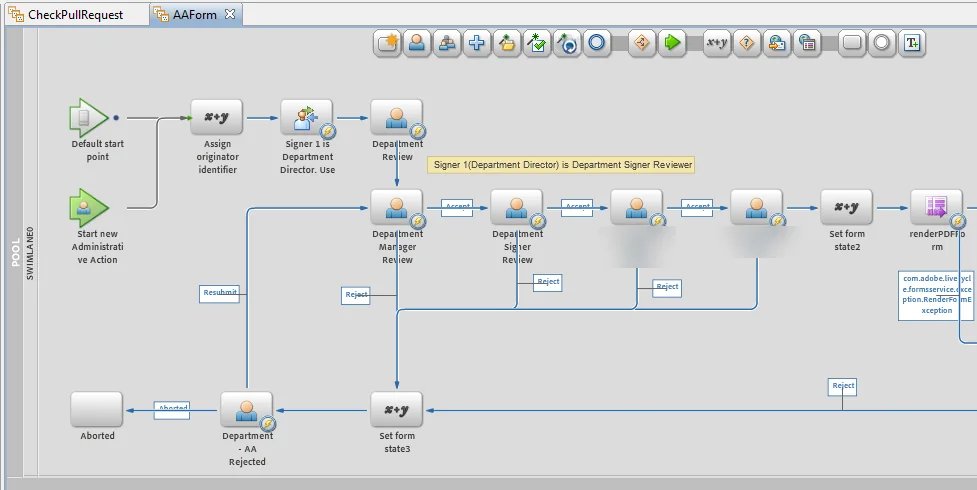
Task: Select the SWIMLANE0 header strip
Action: point(30,252)
